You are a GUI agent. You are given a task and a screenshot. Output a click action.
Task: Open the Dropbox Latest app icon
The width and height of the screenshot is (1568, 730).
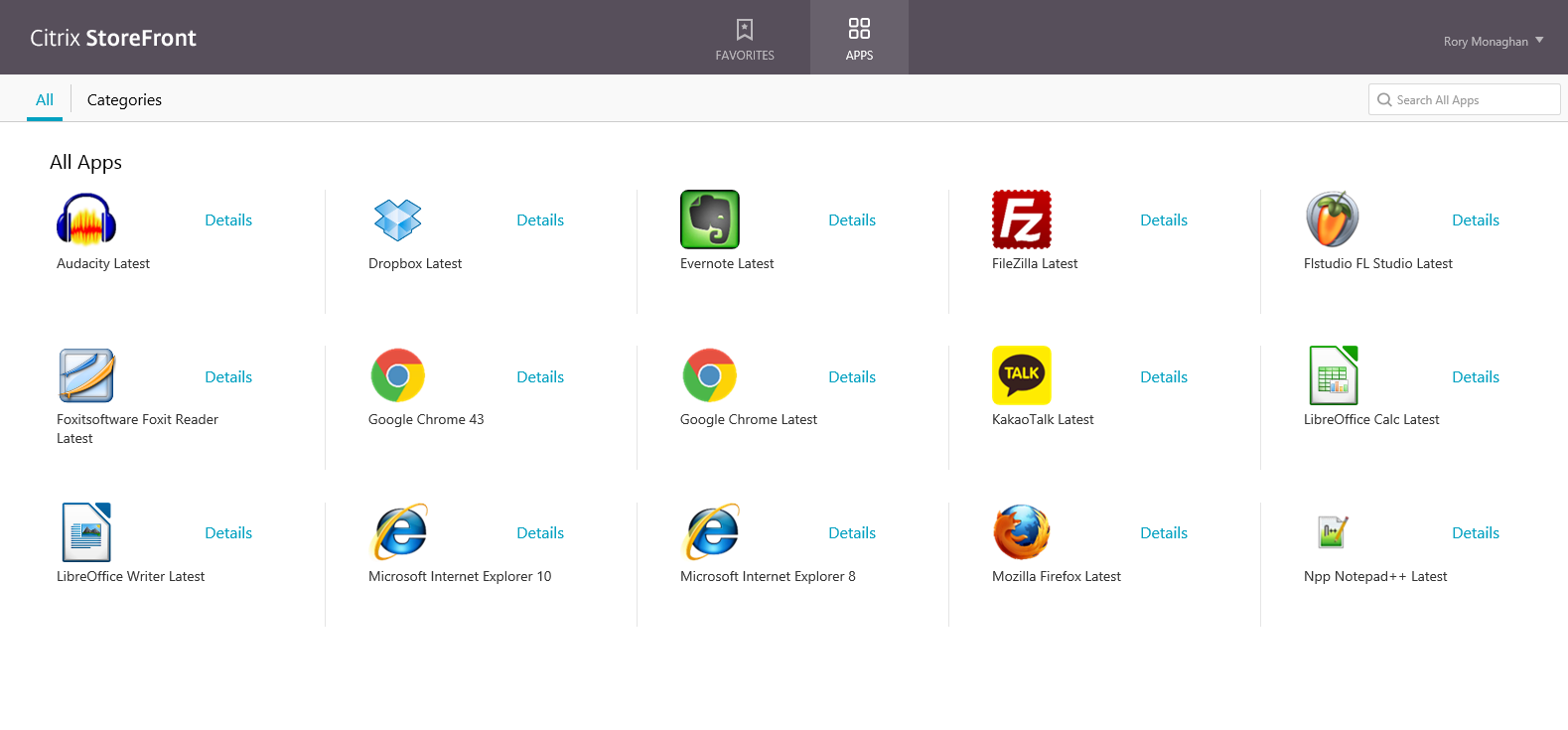[398, 219]
